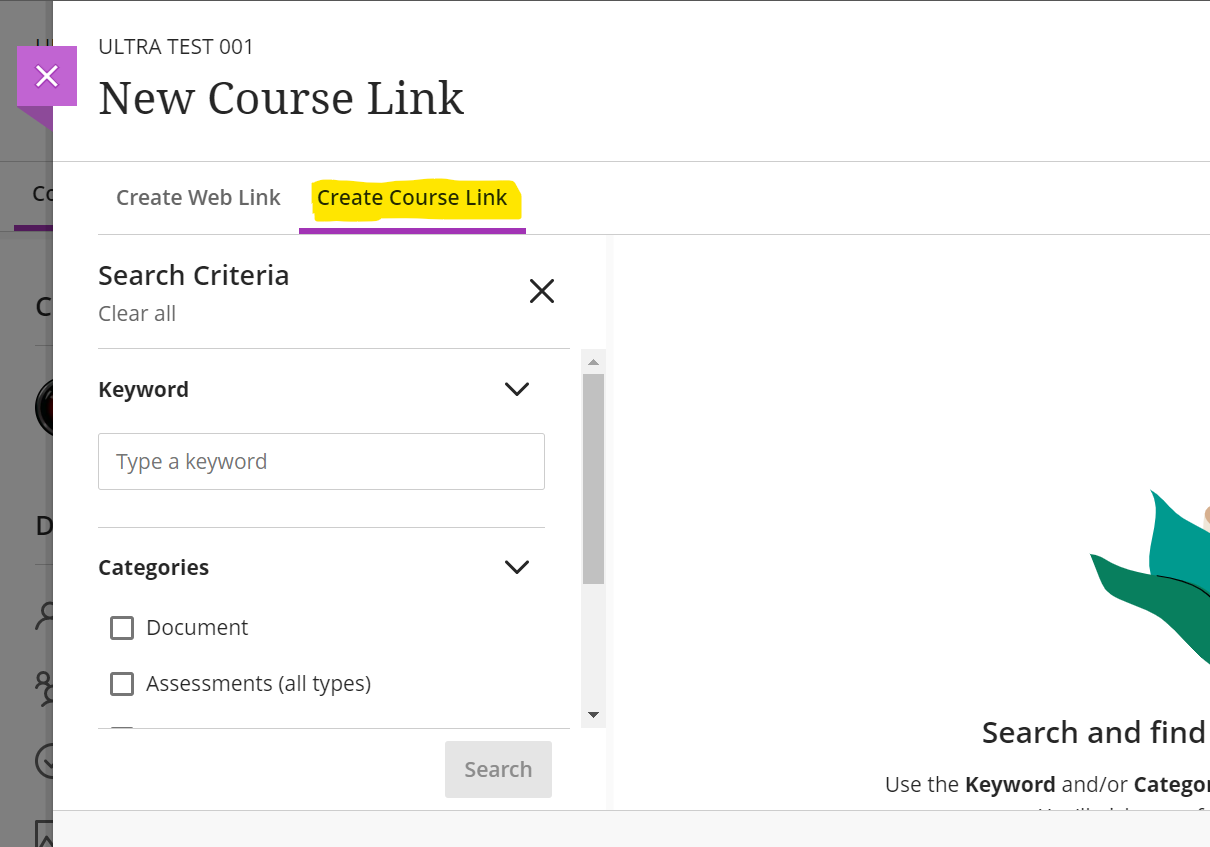1210x847 pixels.
Task: Enable the Document category checkbox
Action: tap(122, 627)
